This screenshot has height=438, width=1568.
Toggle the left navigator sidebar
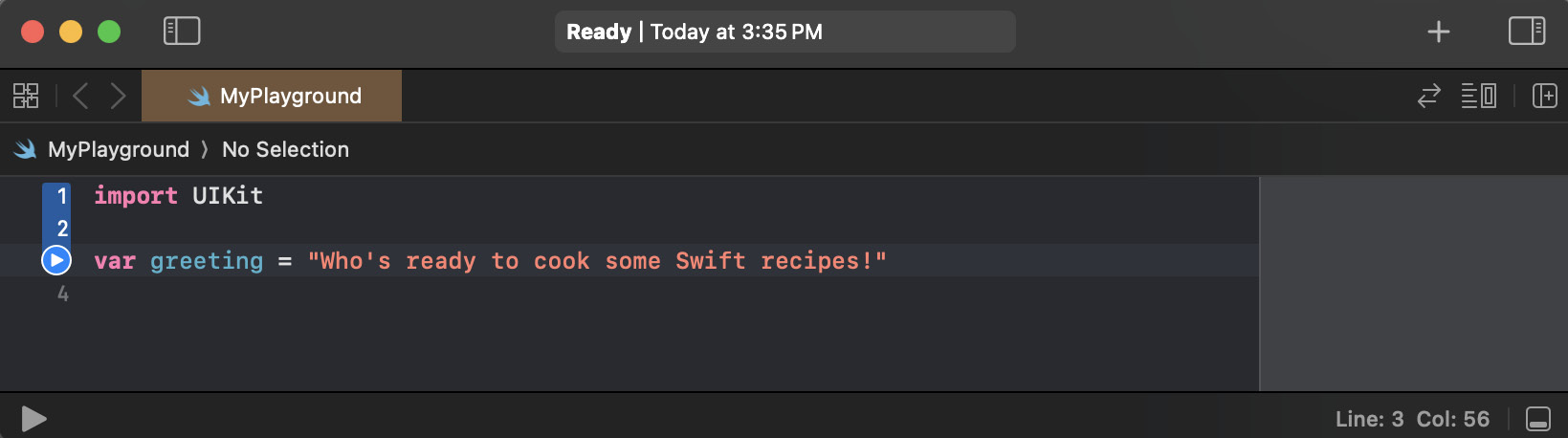click(x=182, y=32)
